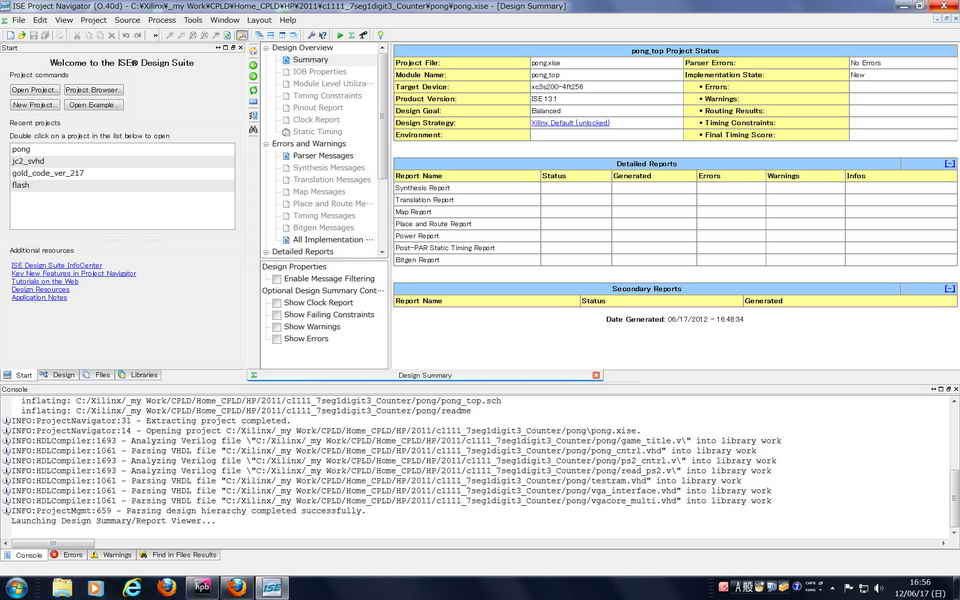Viewport: 960px width, 600px height.
Task: Open Windows Media Player from taskbar
Action: [96, 588]
